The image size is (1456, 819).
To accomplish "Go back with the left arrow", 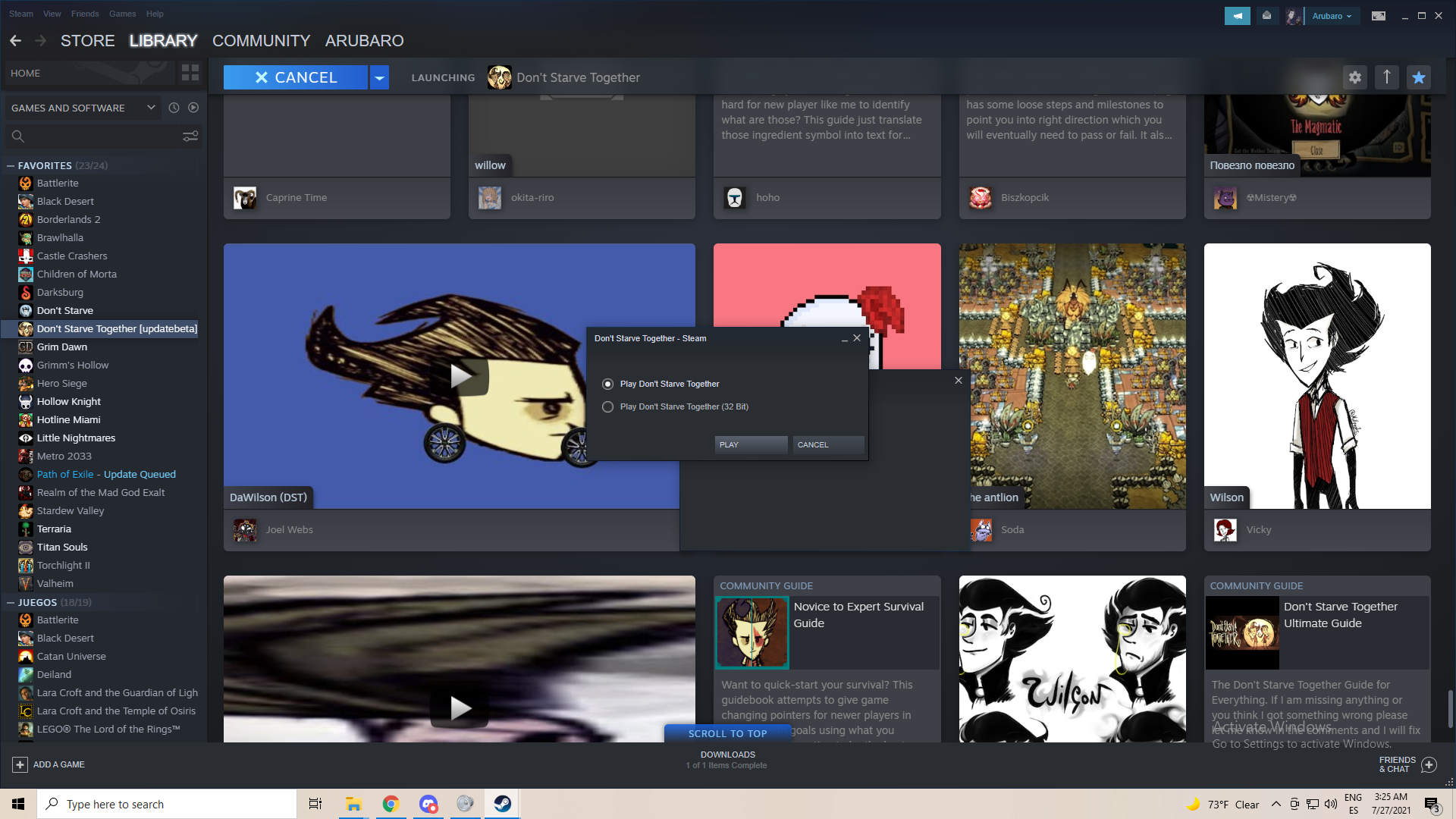I will tap(16, 41).
